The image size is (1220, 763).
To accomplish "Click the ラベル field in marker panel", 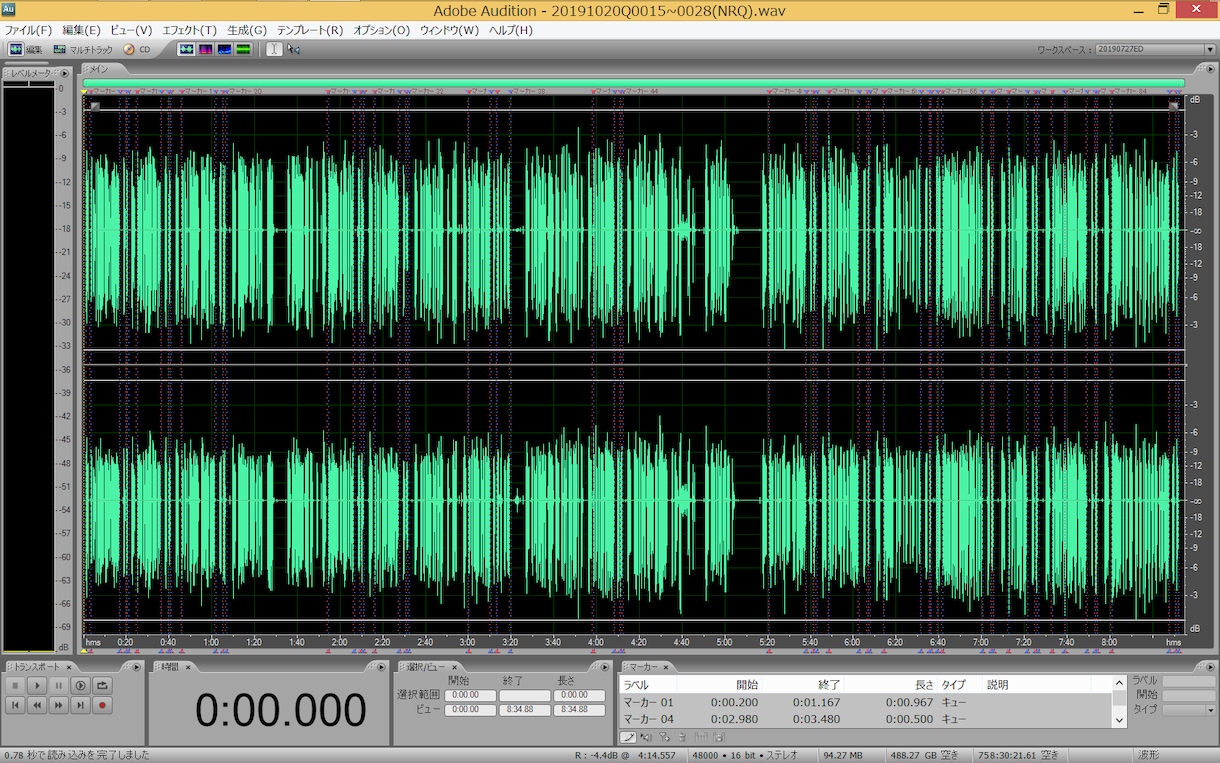I will tap(1190, 681).
